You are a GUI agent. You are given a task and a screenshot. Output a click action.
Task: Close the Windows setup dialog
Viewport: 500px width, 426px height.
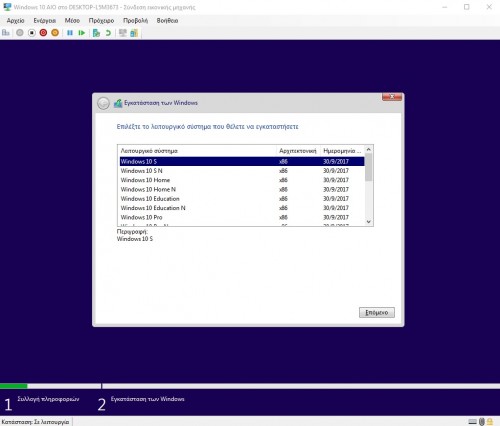[x=392, y=97]
